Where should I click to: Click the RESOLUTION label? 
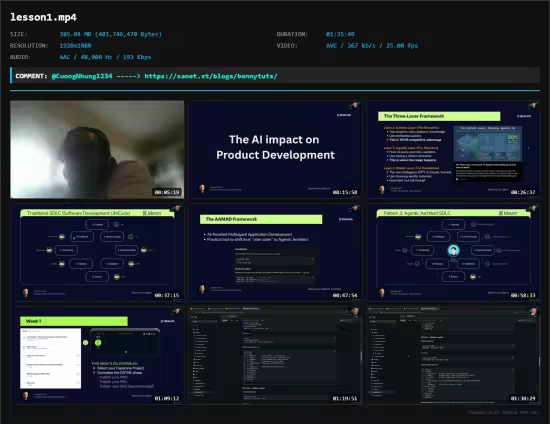[x=29, y=46]
